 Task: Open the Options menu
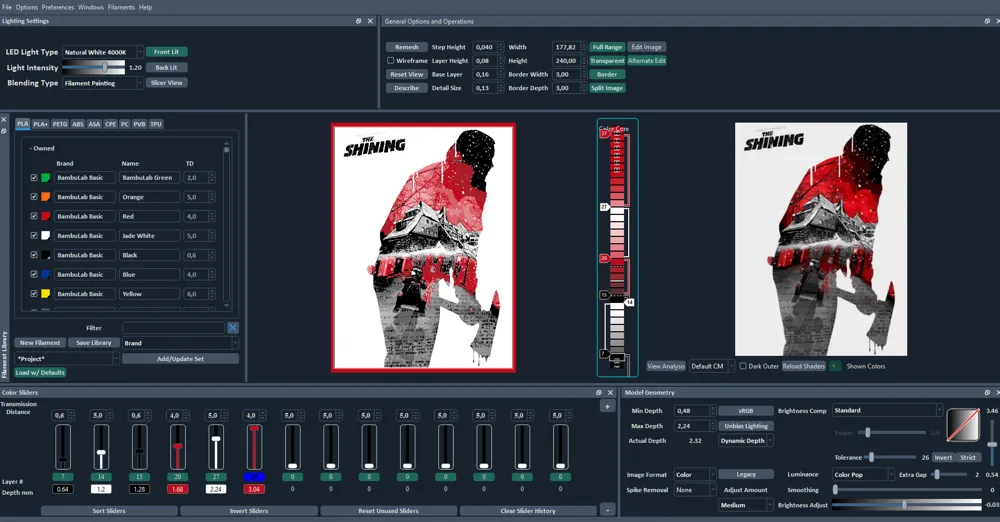tap(27, 7)
